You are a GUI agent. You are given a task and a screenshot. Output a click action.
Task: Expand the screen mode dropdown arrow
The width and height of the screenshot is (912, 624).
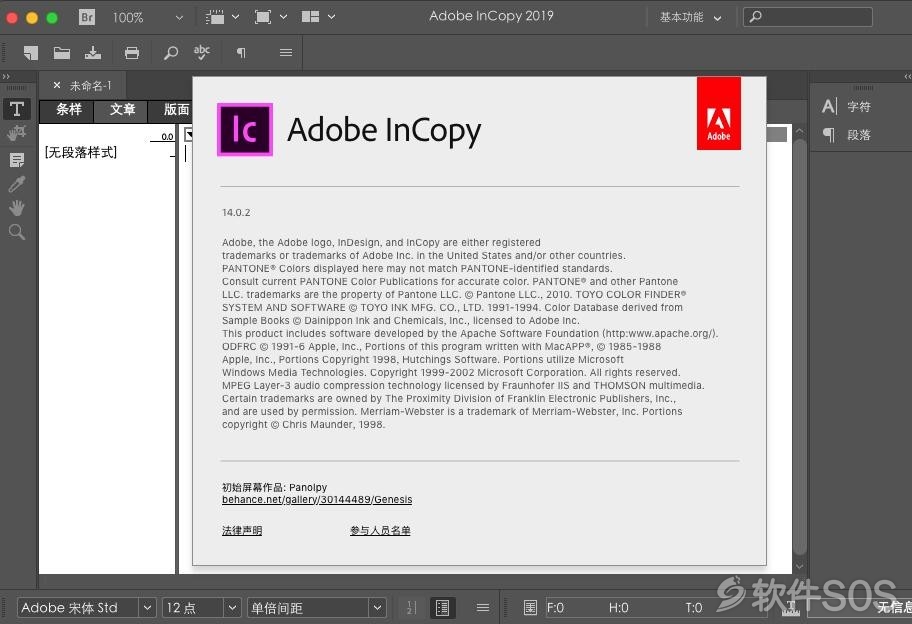coord(283,17)
